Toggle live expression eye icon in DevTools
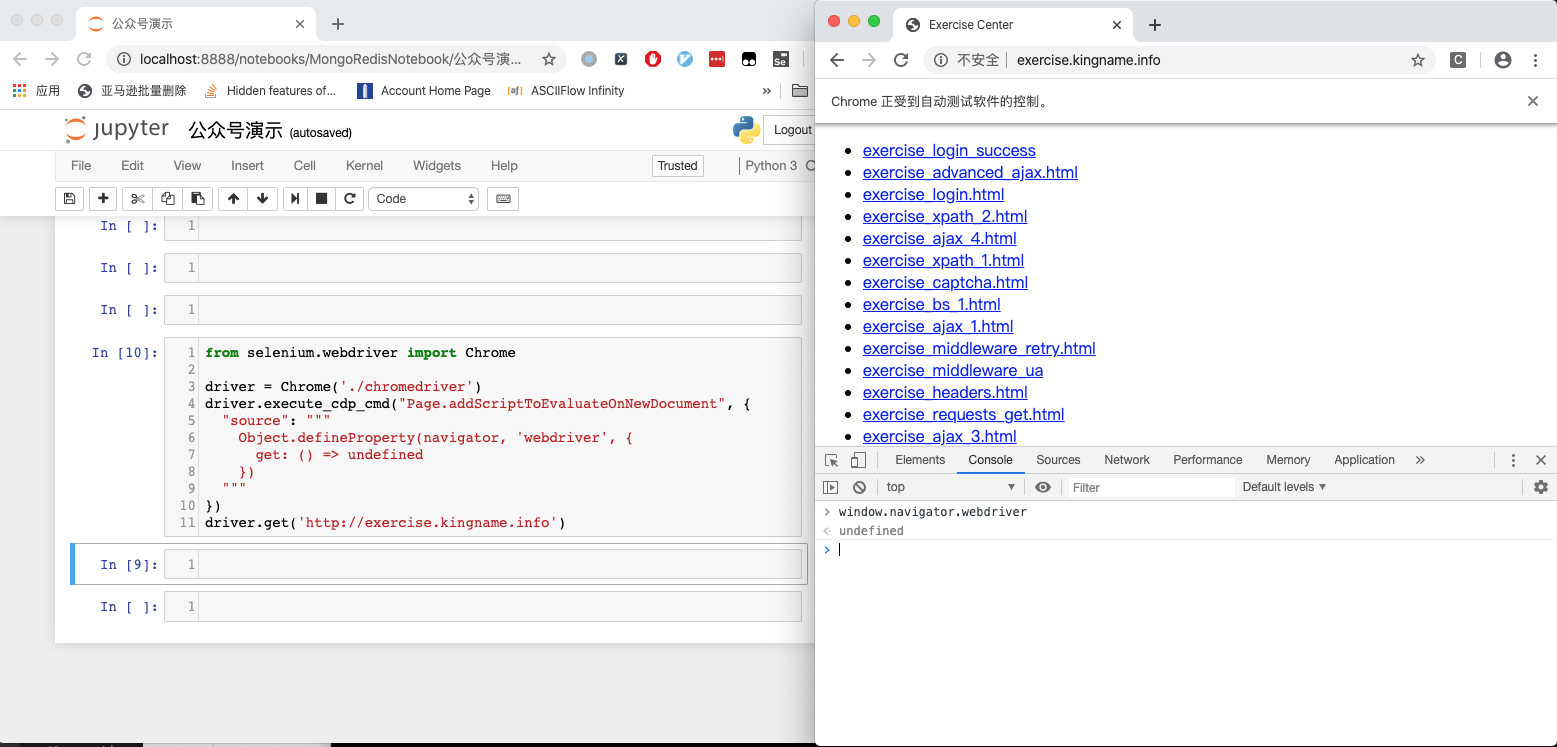 tap(1043, 487)
